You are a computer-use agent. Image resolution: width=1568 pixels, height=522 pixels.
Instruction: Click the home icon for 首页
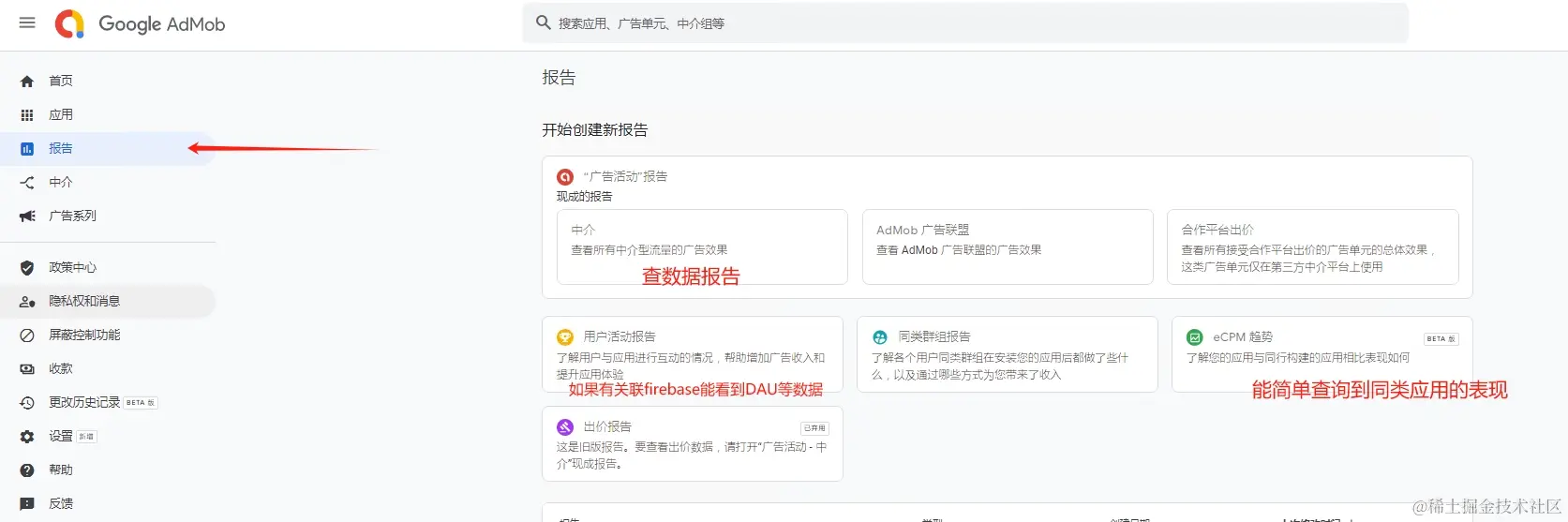(27, 82)
